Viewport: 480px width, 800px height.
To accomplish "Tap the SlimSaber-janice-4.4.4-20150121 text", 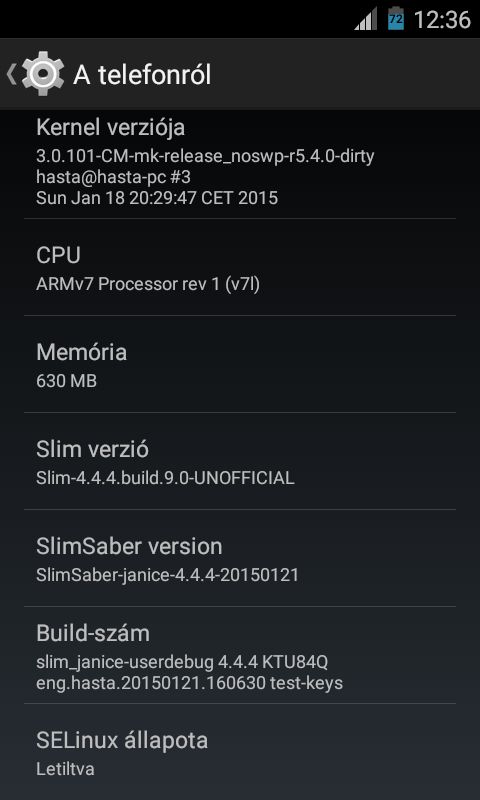I will pyautogui.click(x=167, y=575).
